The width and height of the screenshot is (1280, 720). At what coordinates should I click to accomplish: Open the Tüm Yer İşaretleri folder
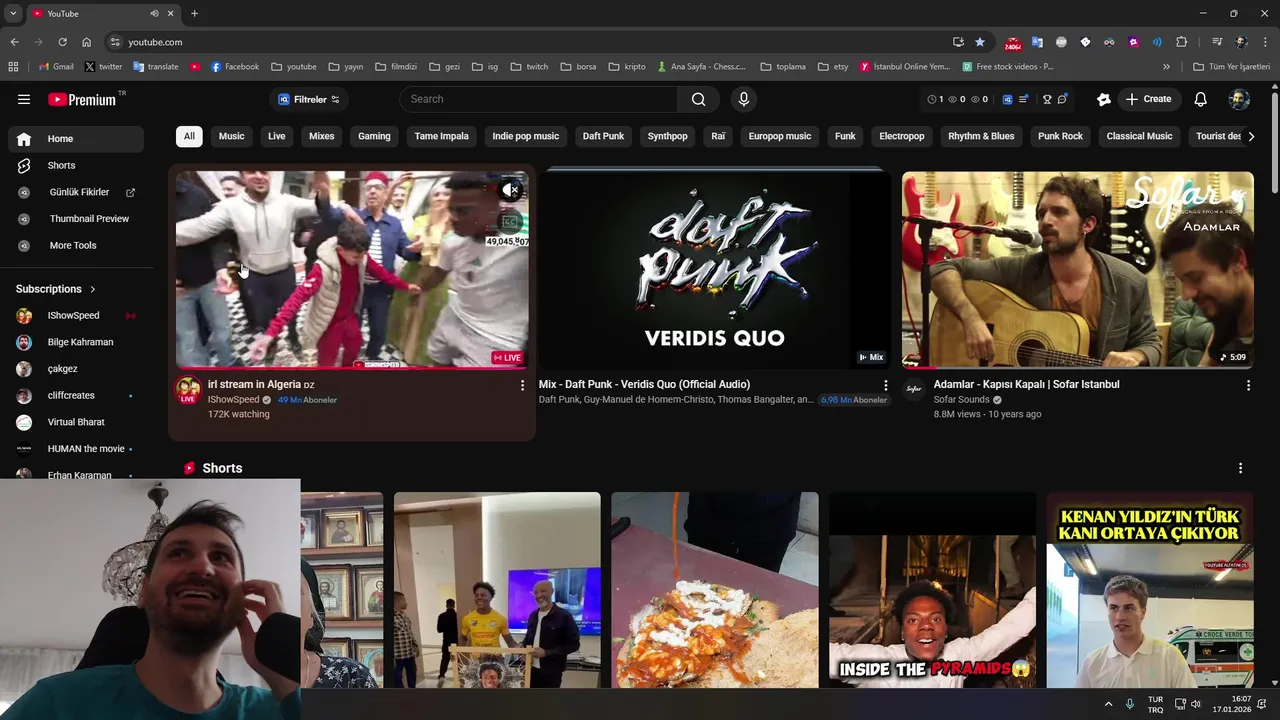(1231, 67)
